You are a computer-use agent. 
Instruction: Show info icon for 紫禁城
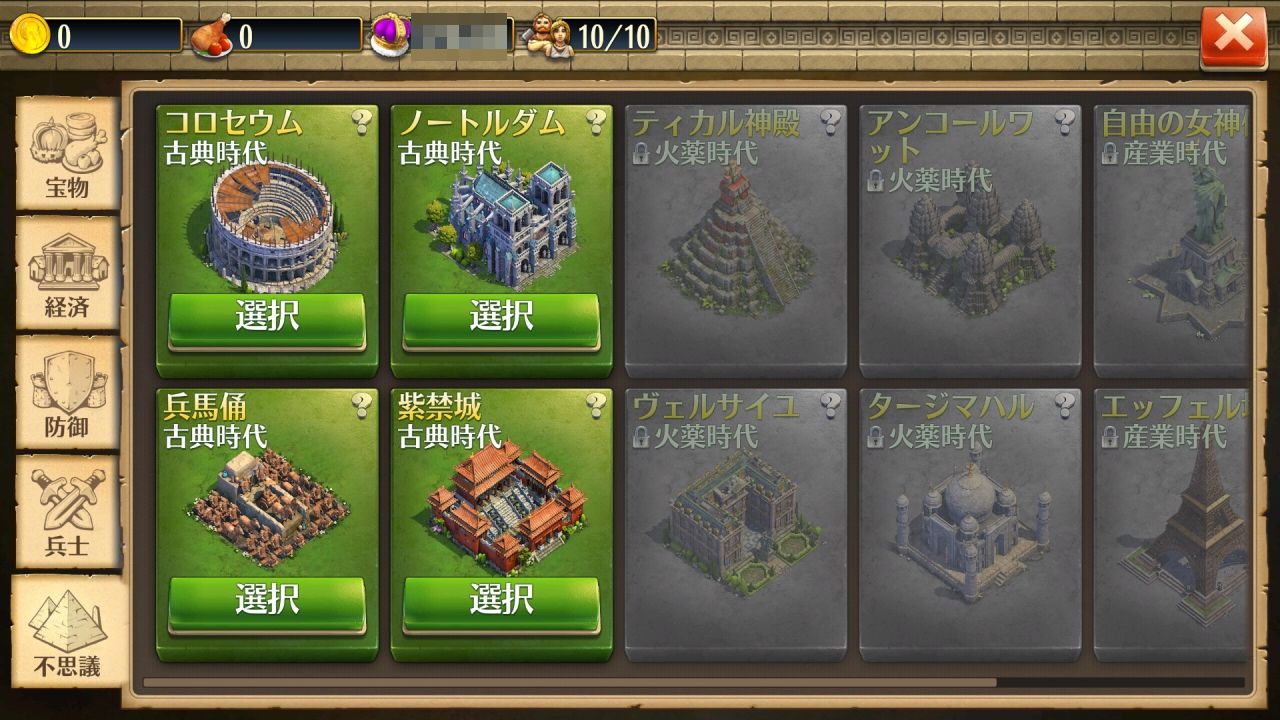(596, 405)
